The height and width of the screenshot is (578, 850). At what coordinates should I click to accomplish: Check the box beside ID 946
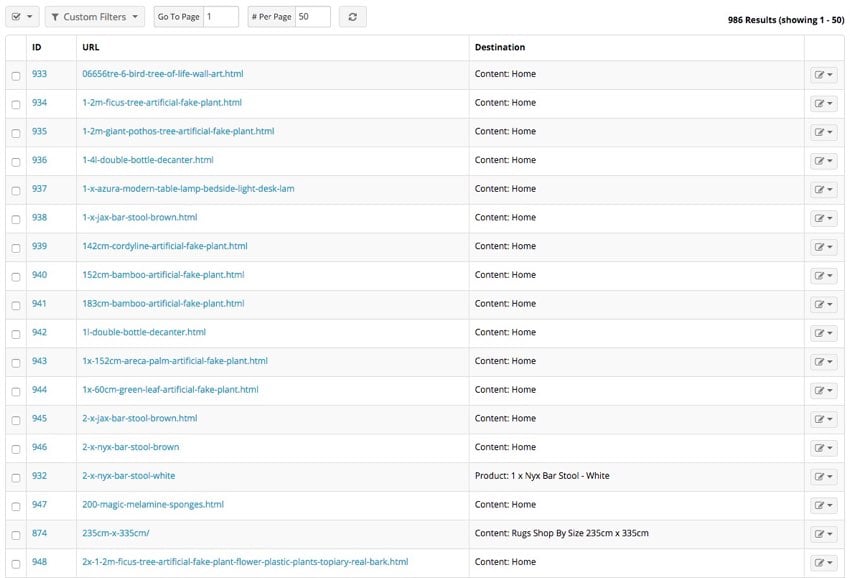[16, 449]
